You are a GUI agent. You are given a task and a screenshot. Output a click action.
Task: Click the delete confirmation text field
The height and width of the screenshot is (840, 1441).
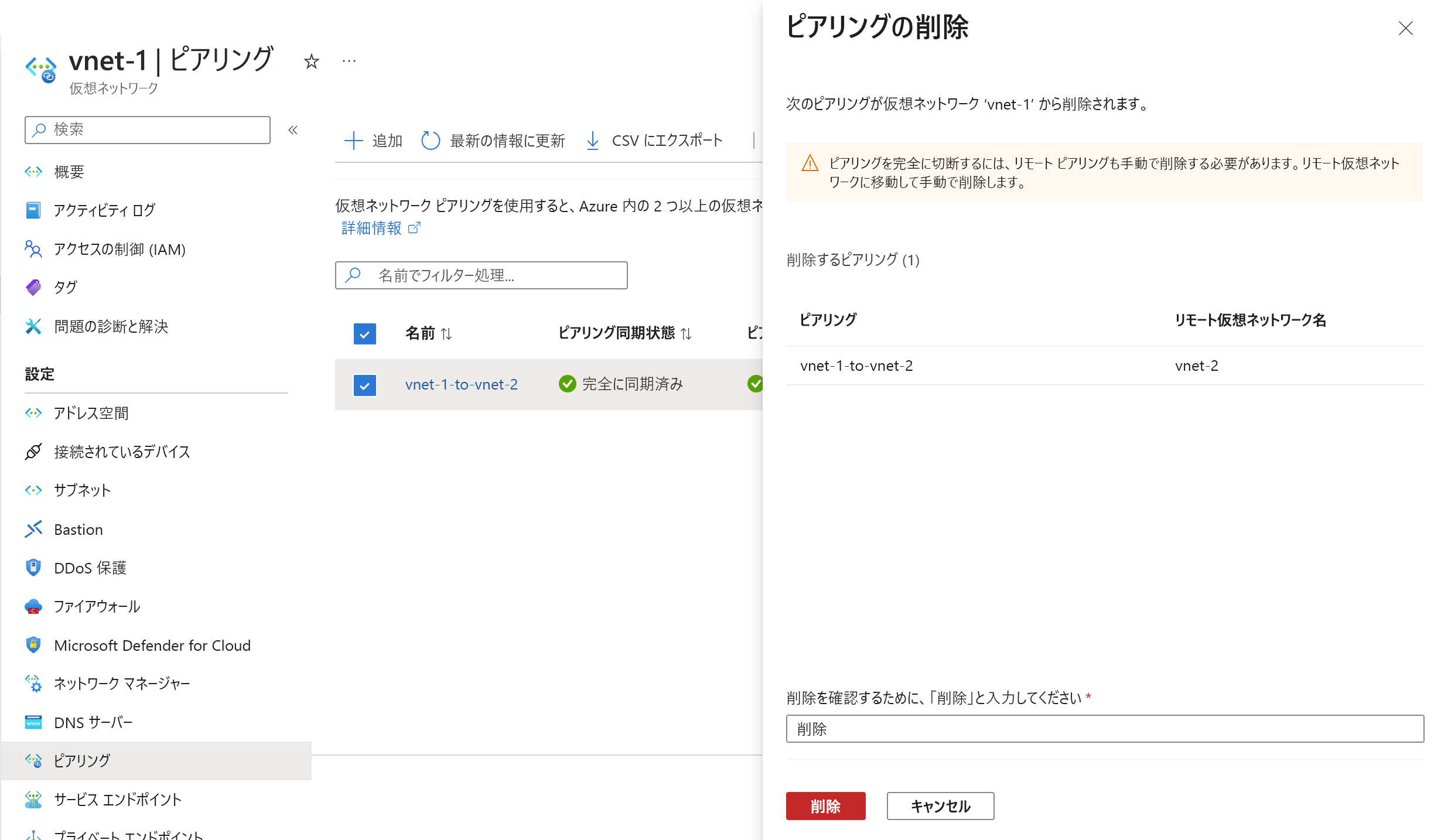(x=1104, y=729)
